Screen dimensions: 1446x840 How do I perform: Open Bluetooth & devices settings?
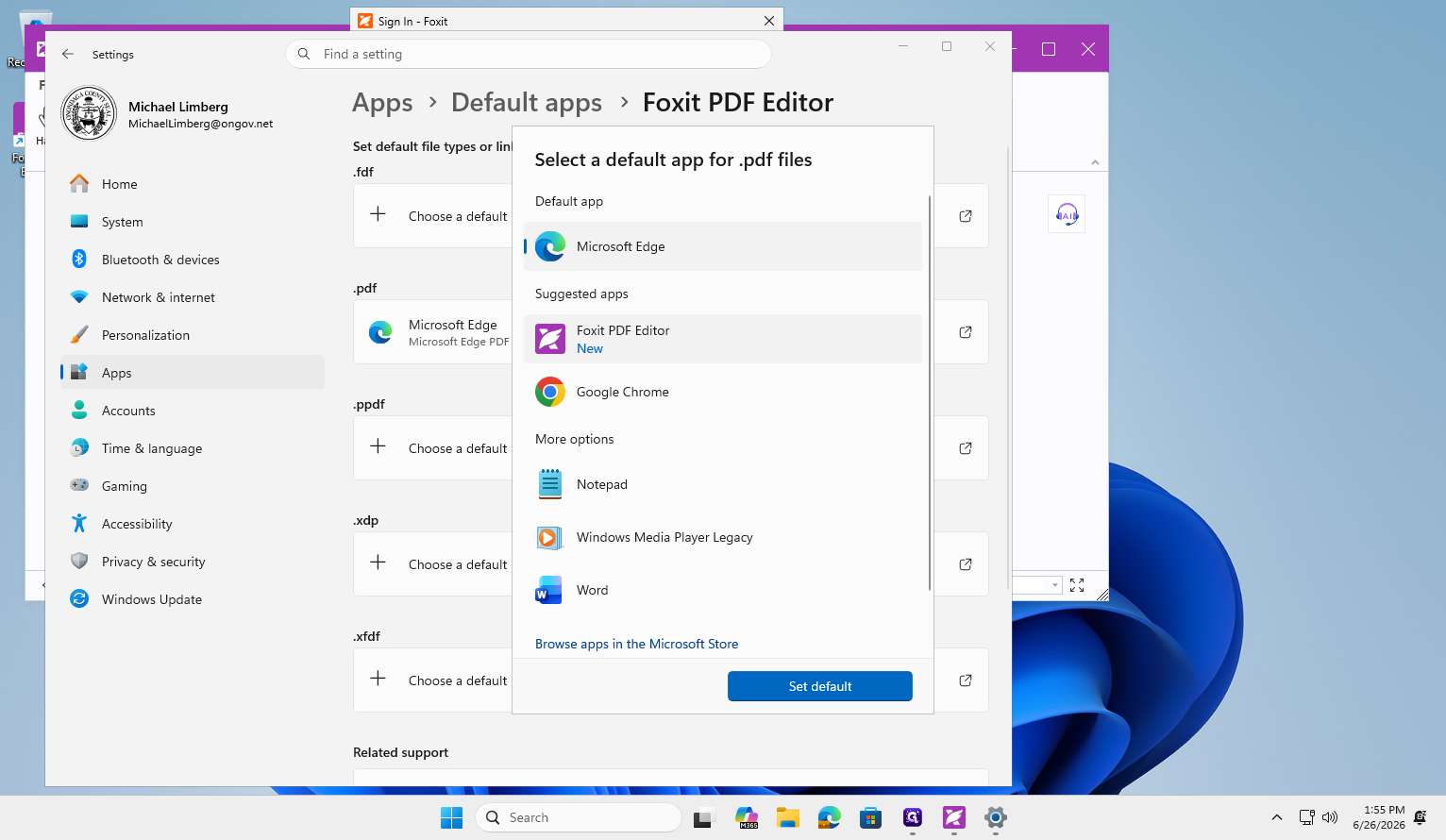[193, 260]
